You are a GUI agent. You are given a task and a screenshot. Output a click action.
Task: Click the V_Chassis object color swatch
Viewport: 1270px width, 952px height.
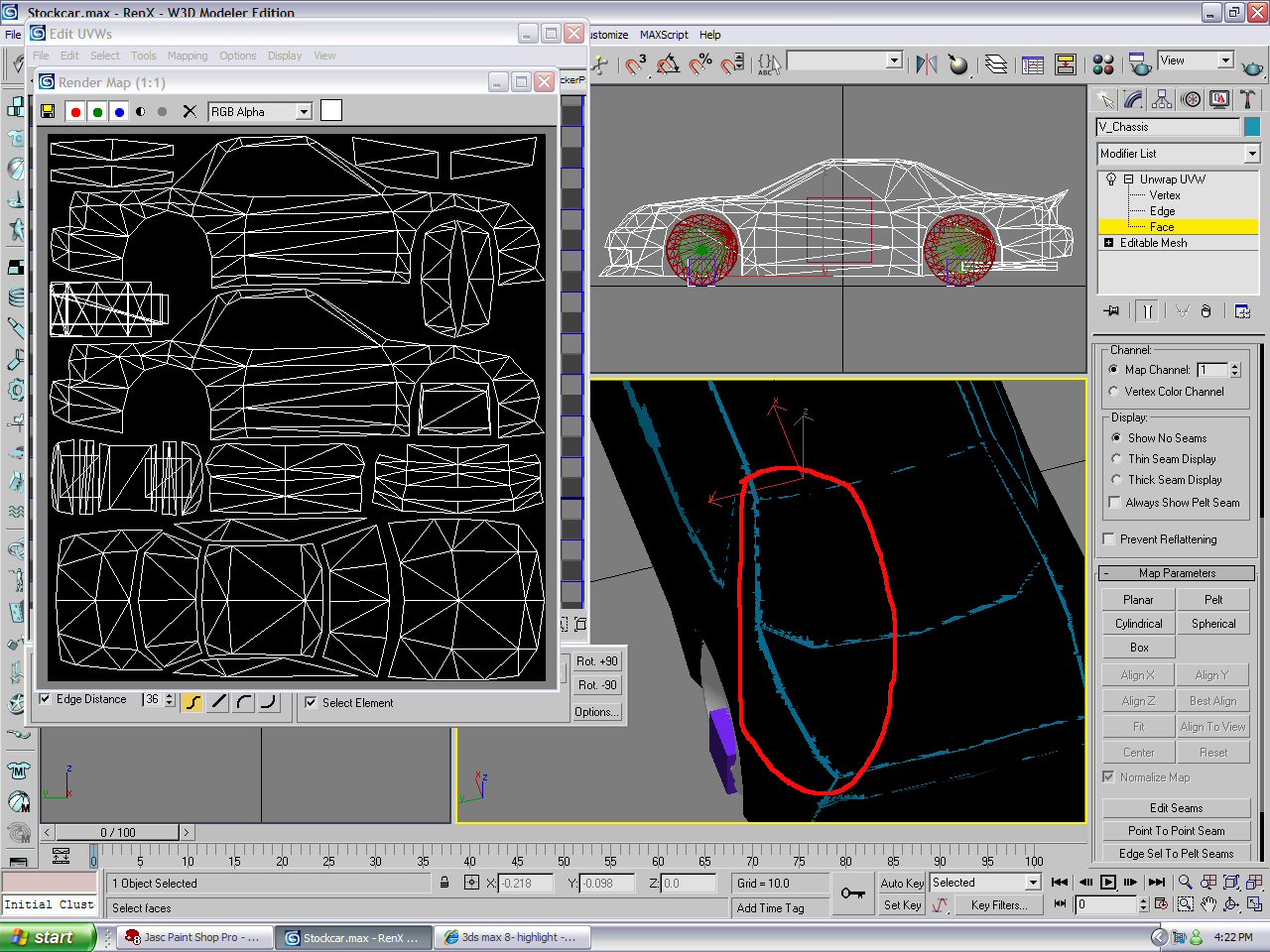(x=1251, y=127)
